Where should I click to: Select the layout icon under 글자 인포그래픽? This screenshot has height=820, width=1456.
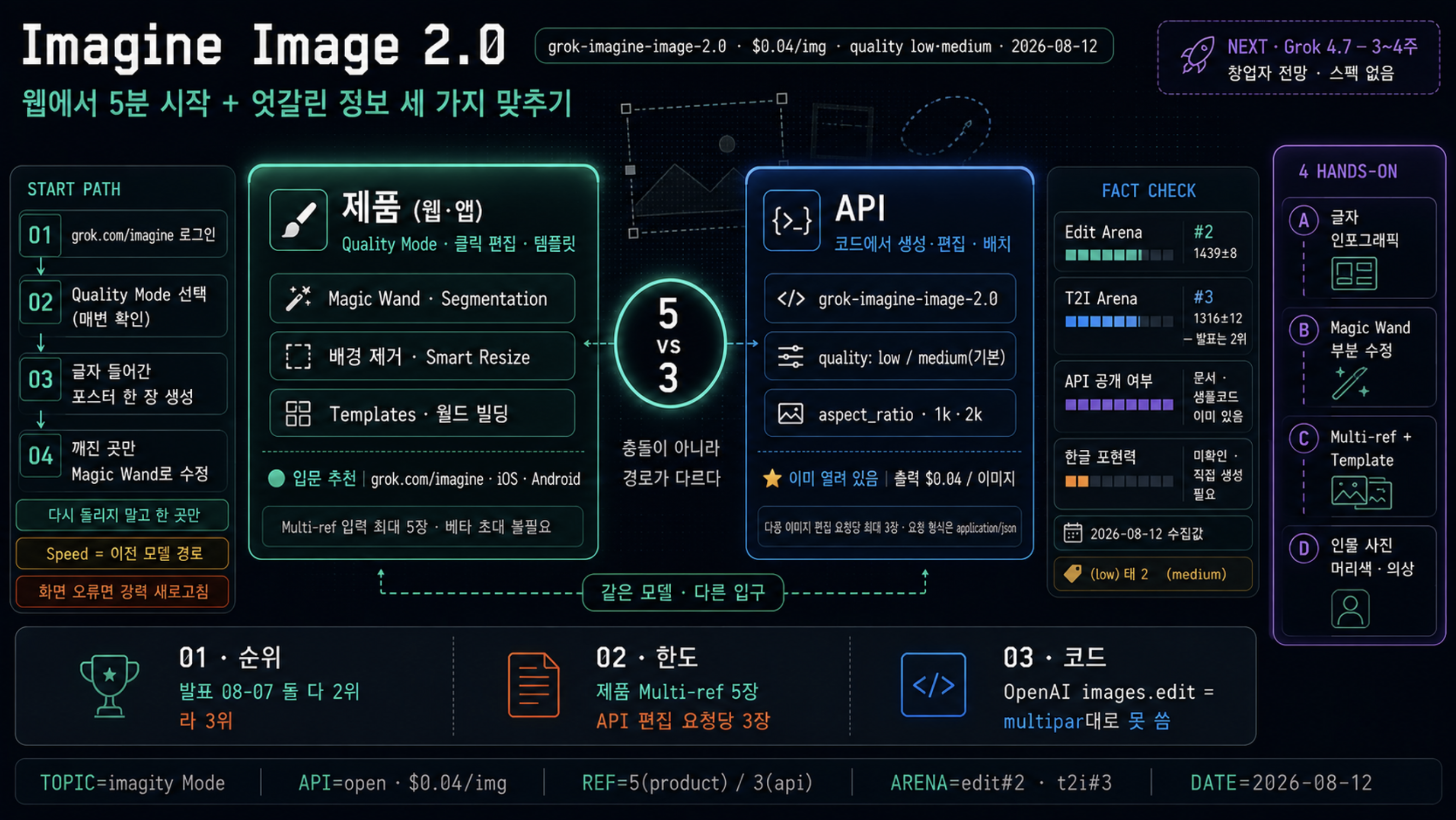(x=1354, y=274)
